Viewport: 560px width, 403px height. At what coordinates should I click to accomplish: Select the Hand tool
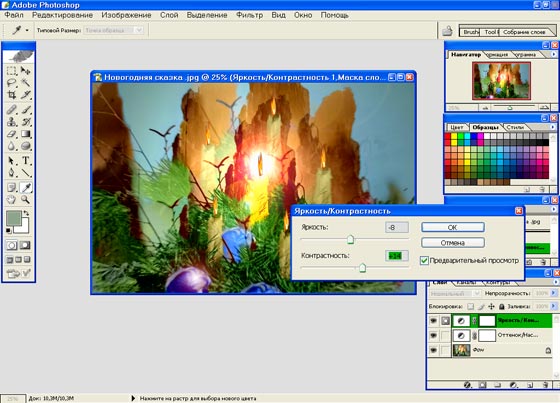(11, 199)
